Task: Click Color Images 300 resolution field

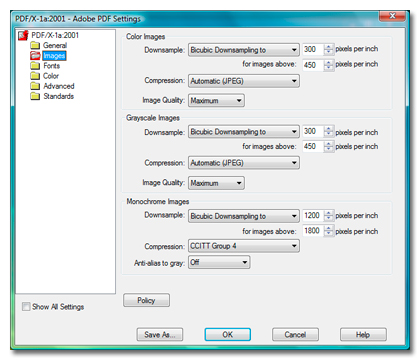Action: [x=313, y=49]
